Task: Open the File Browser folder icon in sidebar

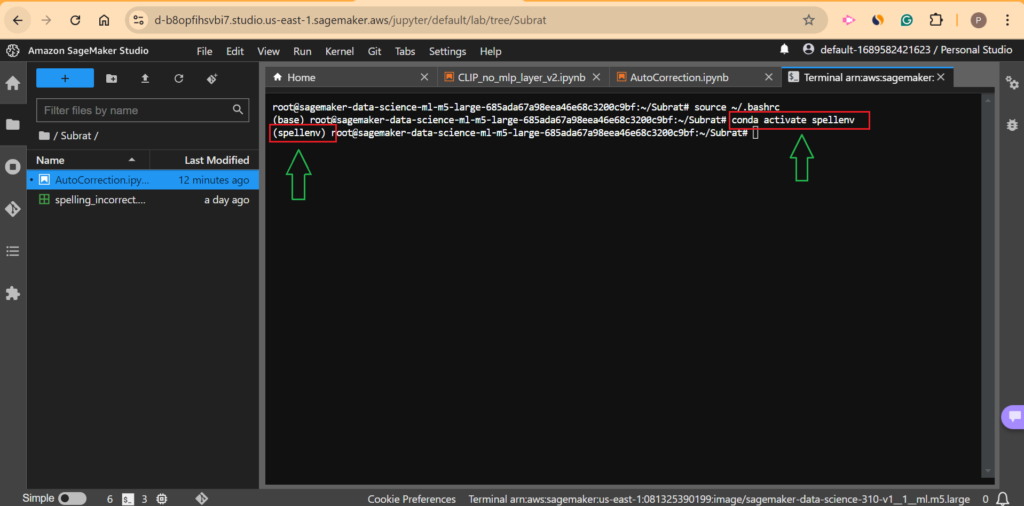Action: click(x=13, y=125)
